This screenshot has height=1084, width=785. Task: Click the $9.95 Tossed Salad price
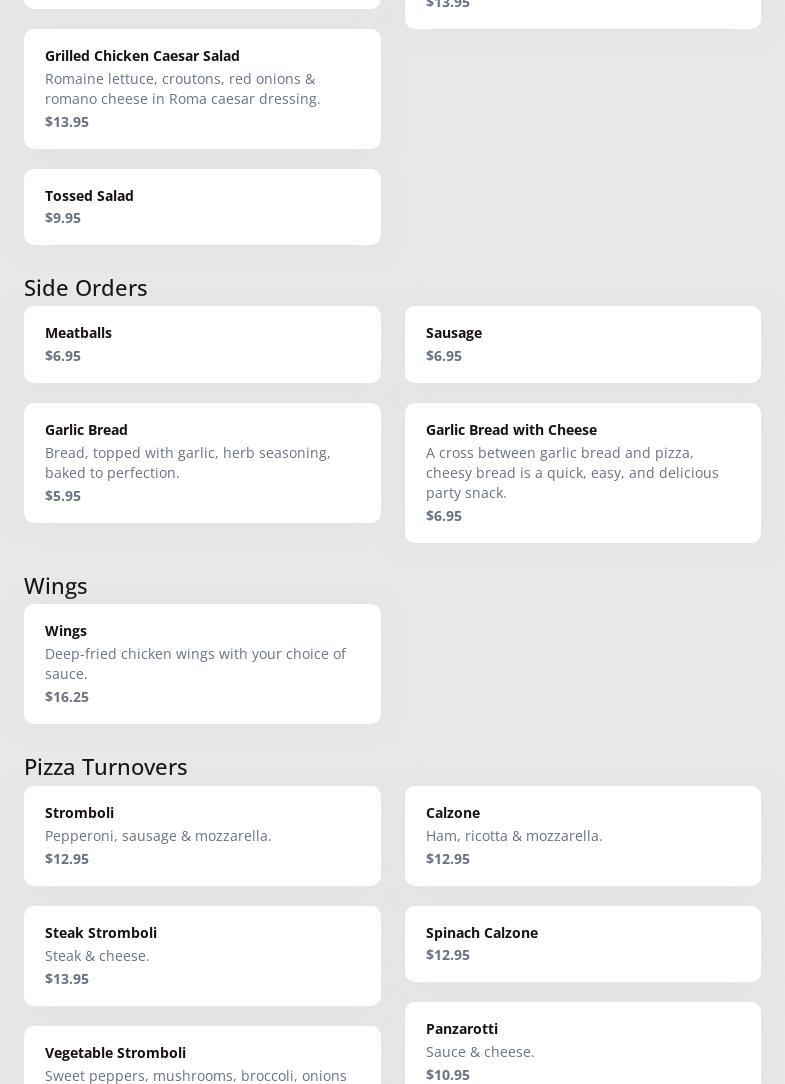[x=63, y=218]
